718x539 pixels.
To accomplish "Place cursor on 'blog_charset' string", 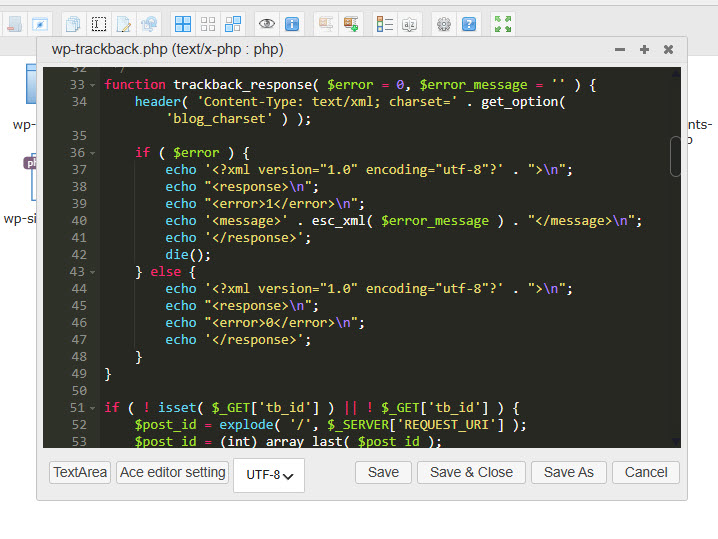I will [219, 119].
